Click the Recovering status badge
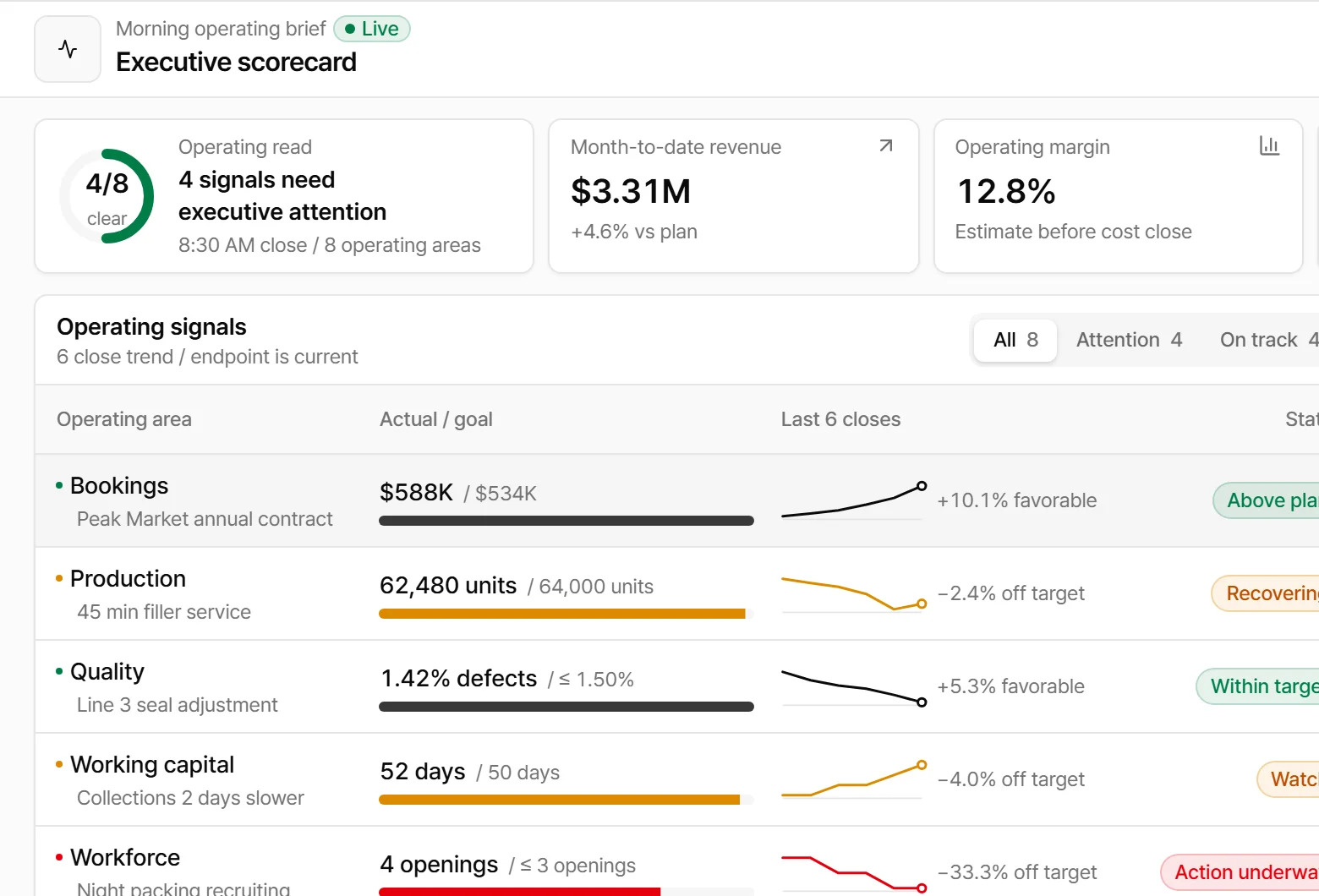Screen dimensions: 1319x896 (x=1265, y=593)
